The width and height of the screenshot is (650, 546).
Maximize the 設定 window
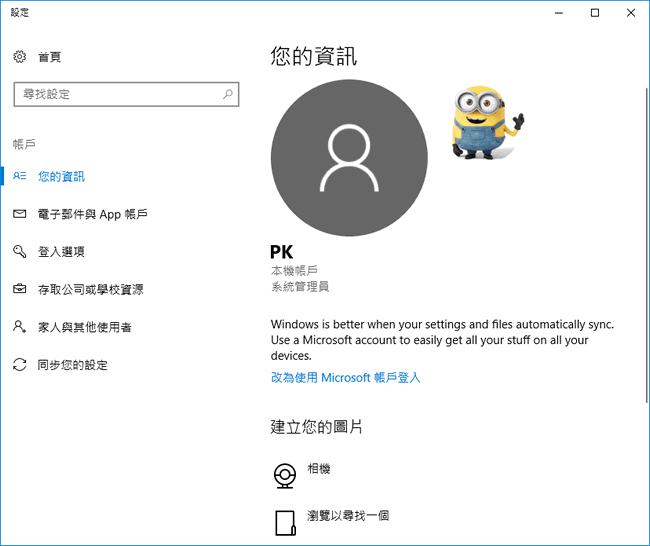click(595, 13)
